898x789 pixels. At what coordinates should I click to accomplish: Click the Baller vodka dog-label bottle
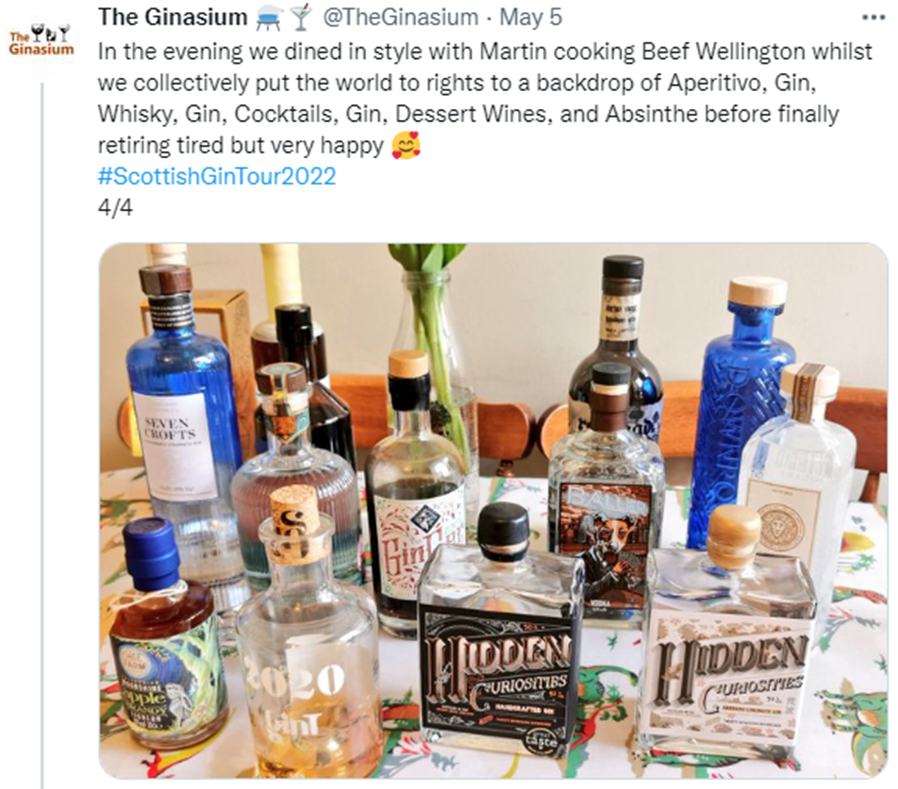pyautogui.click(x=607, y=492)
